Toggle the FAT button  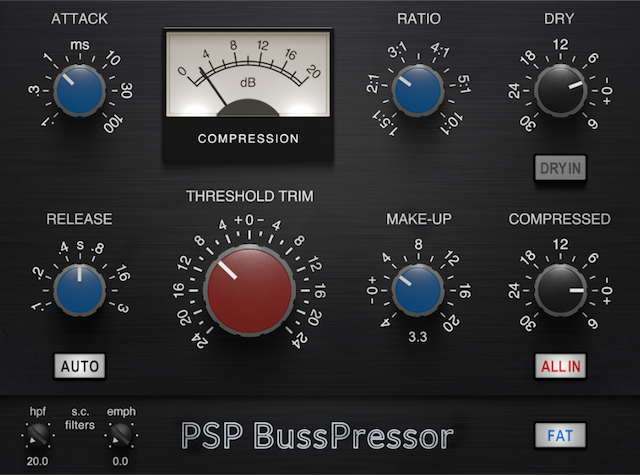(559, 436)
